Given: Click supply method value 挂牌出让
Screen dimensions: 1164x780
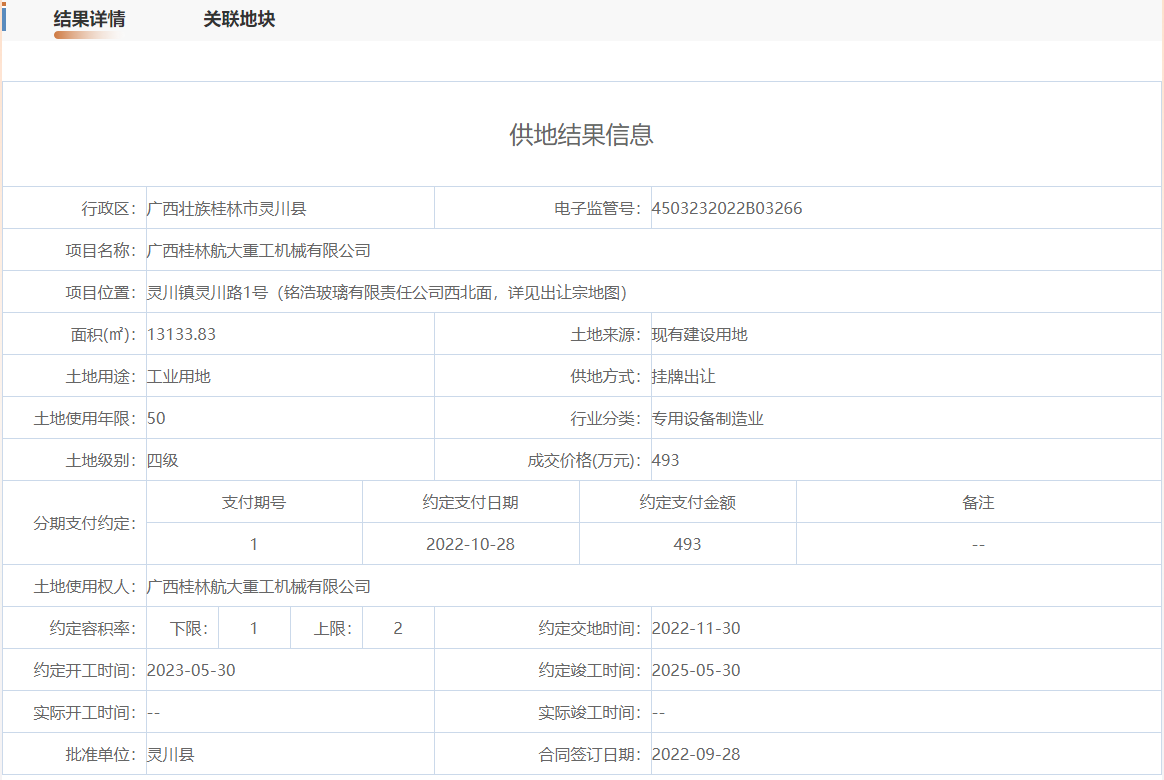Looking at the screenshot, I should (683, 377).
